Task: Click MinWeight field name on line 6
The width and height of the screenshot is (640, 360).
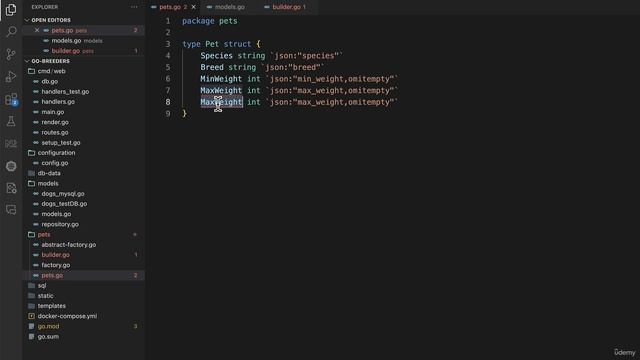Action: tap(221, 79)
